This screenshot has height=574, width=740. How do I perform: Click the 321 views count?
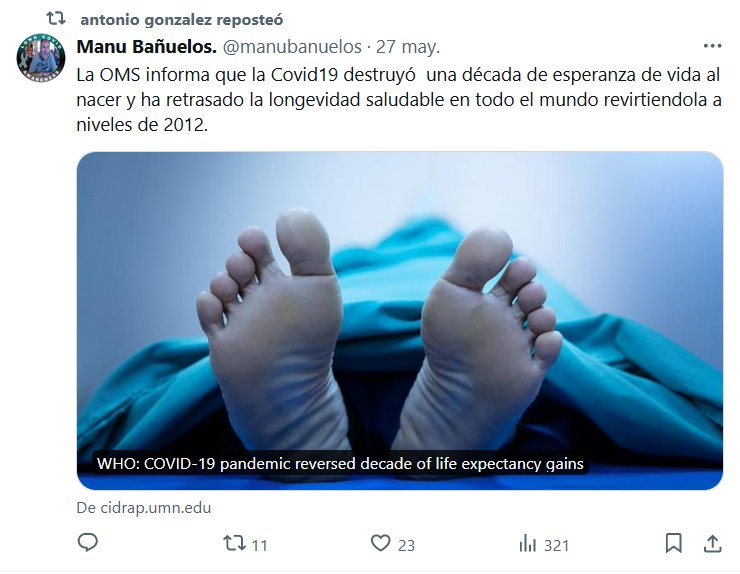pos(556,546)
